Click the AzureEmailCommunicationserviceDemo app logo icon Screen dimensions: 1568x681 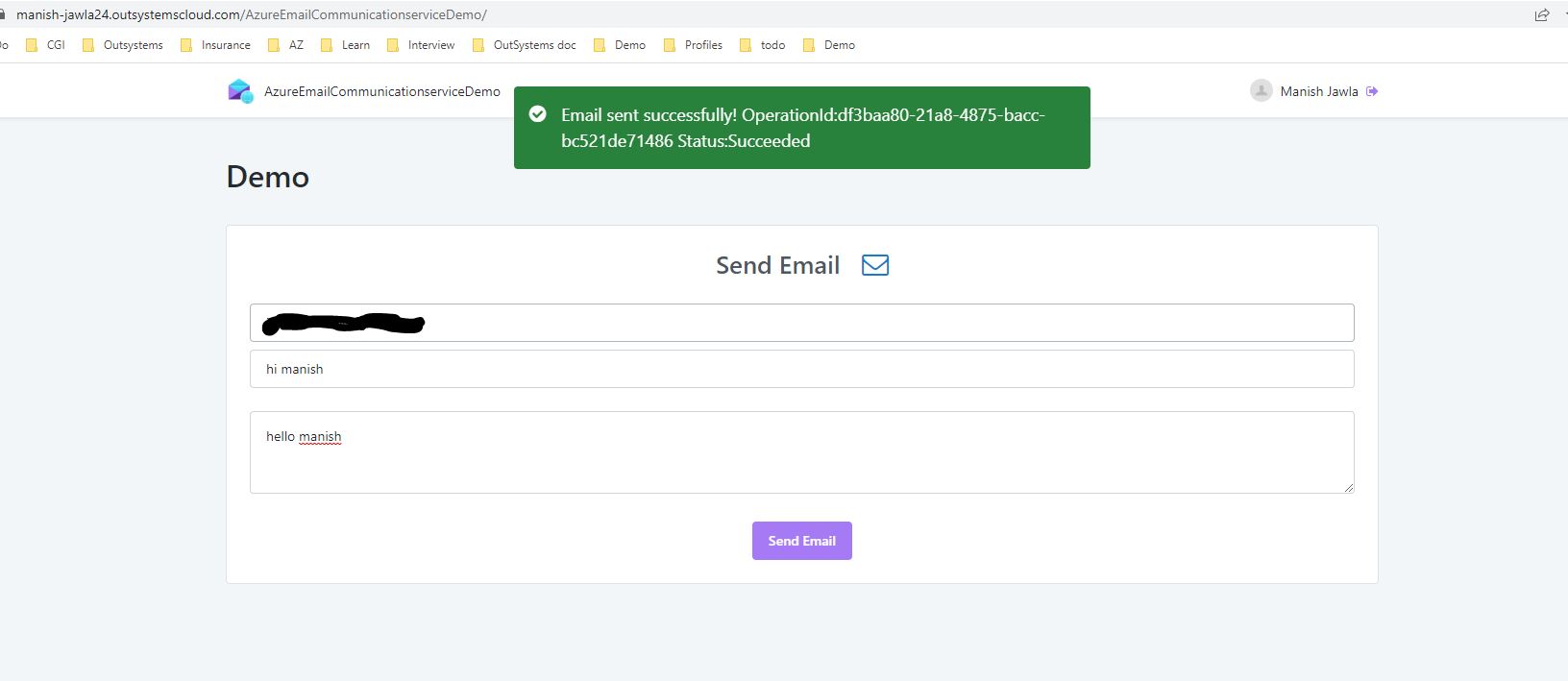click(x=240, y=91)
